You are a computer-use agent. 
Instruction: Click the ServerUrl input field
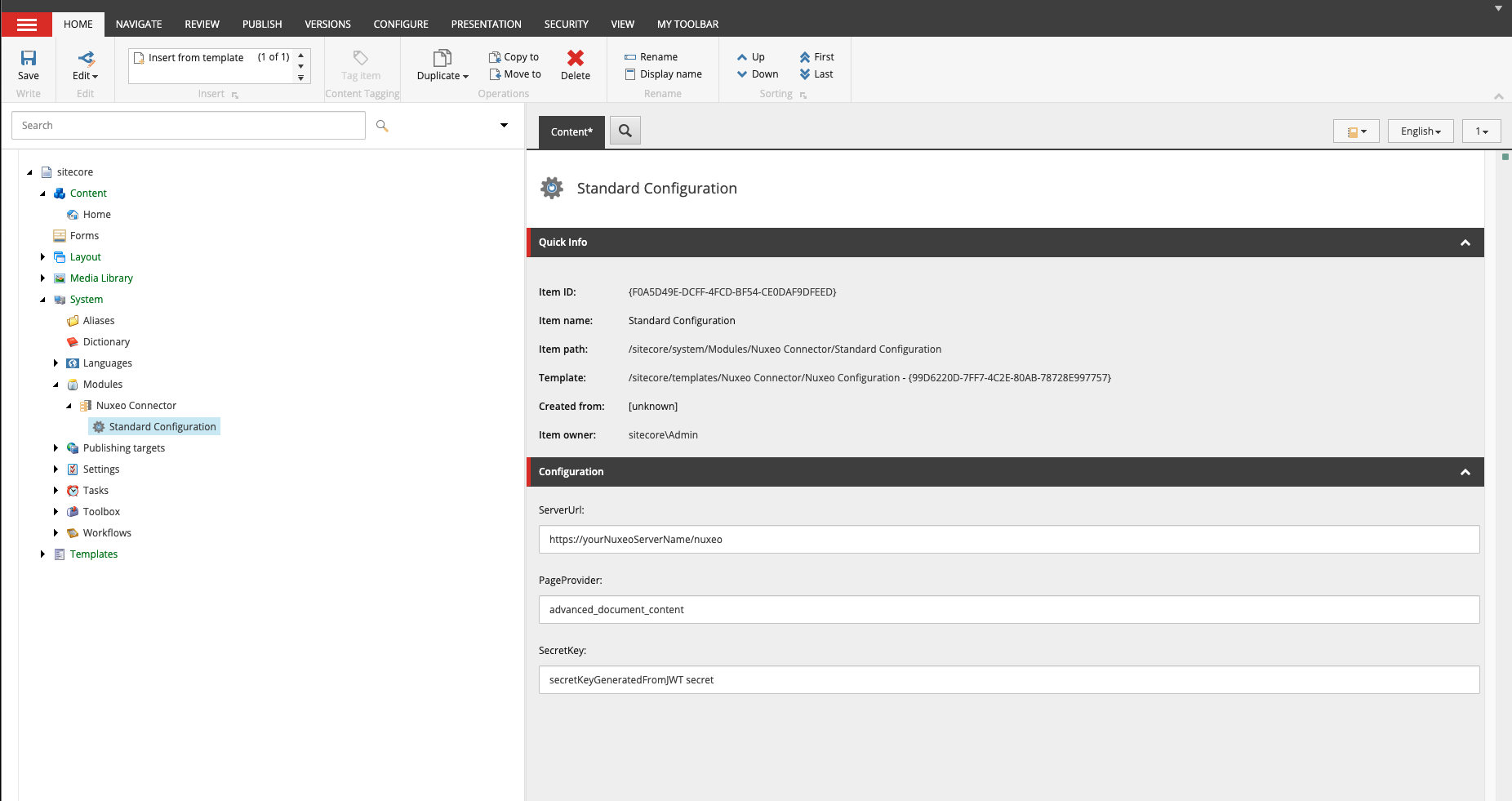pyautogui.click(x=1009, y=540)
